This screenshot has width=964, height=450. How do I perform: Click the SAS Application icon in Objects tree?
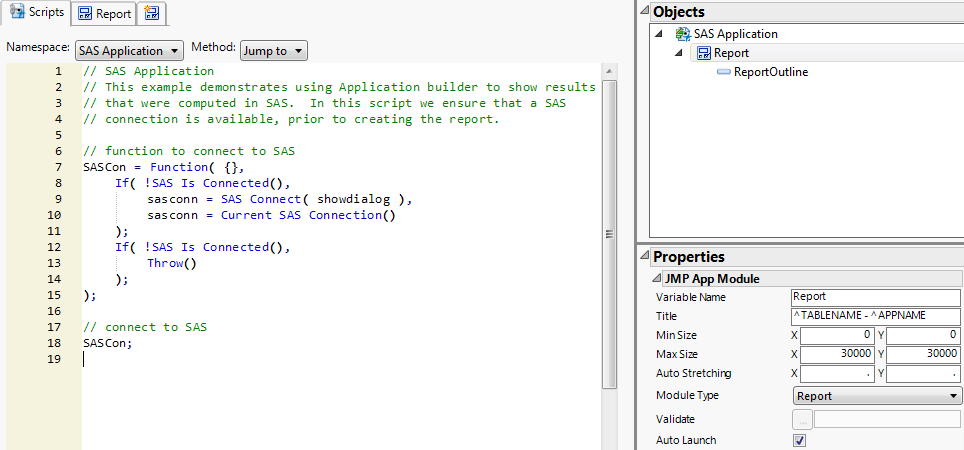pyautogui.click(x=683, y=34)
